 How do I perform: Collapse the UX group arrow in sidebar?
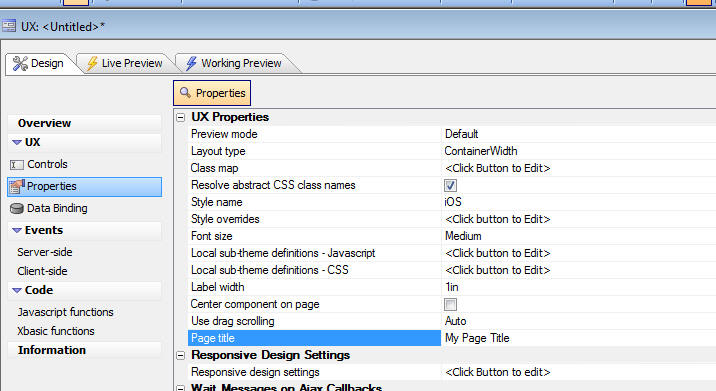click(17, 143)
